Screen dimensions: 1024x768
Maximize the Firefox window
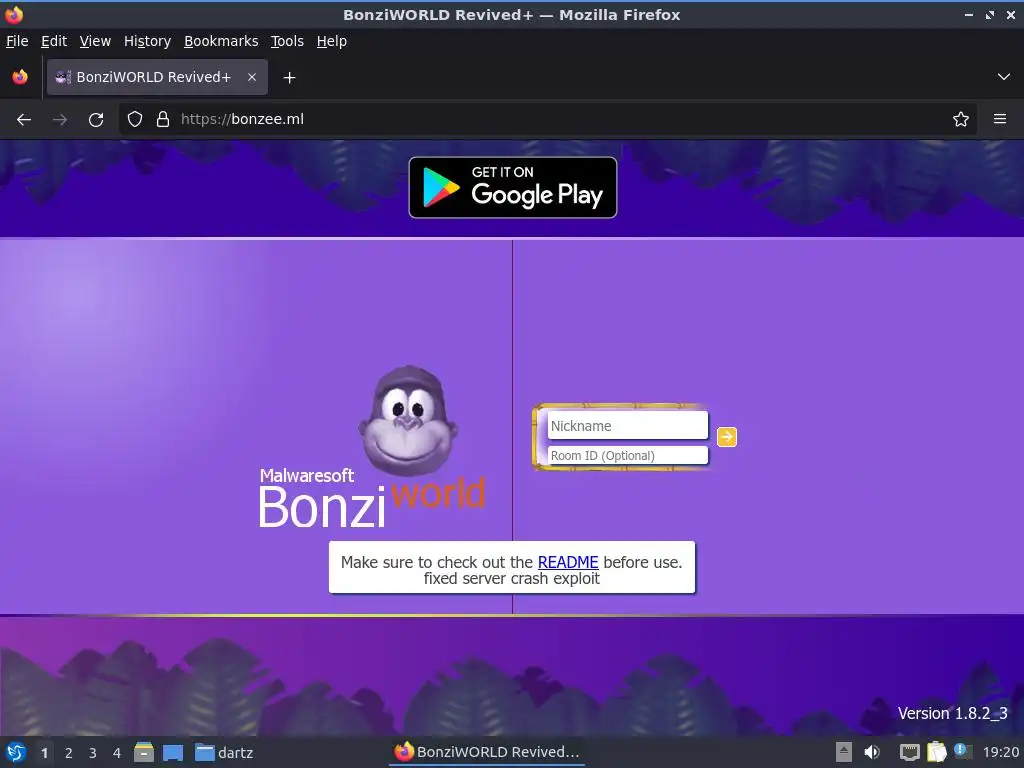[990, 14]
